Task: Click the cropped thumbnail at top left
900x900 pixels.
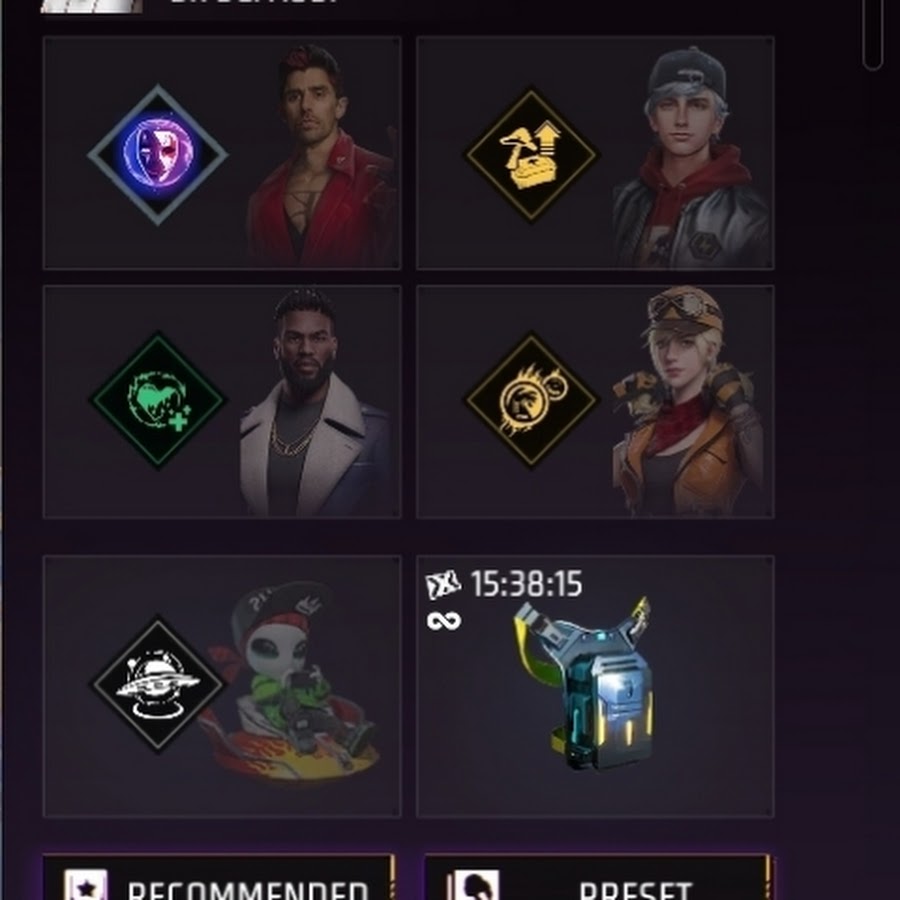Action: (92, 6)
